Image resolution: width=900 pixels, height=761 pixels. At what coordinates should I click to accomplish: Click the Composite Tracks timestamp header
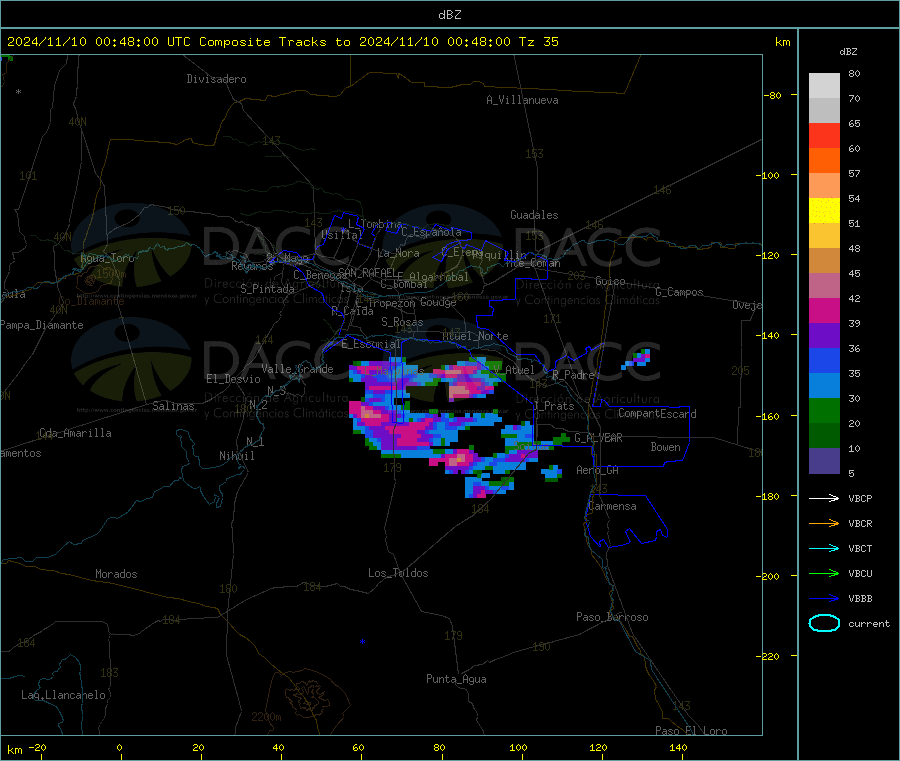tap(282, 41)
